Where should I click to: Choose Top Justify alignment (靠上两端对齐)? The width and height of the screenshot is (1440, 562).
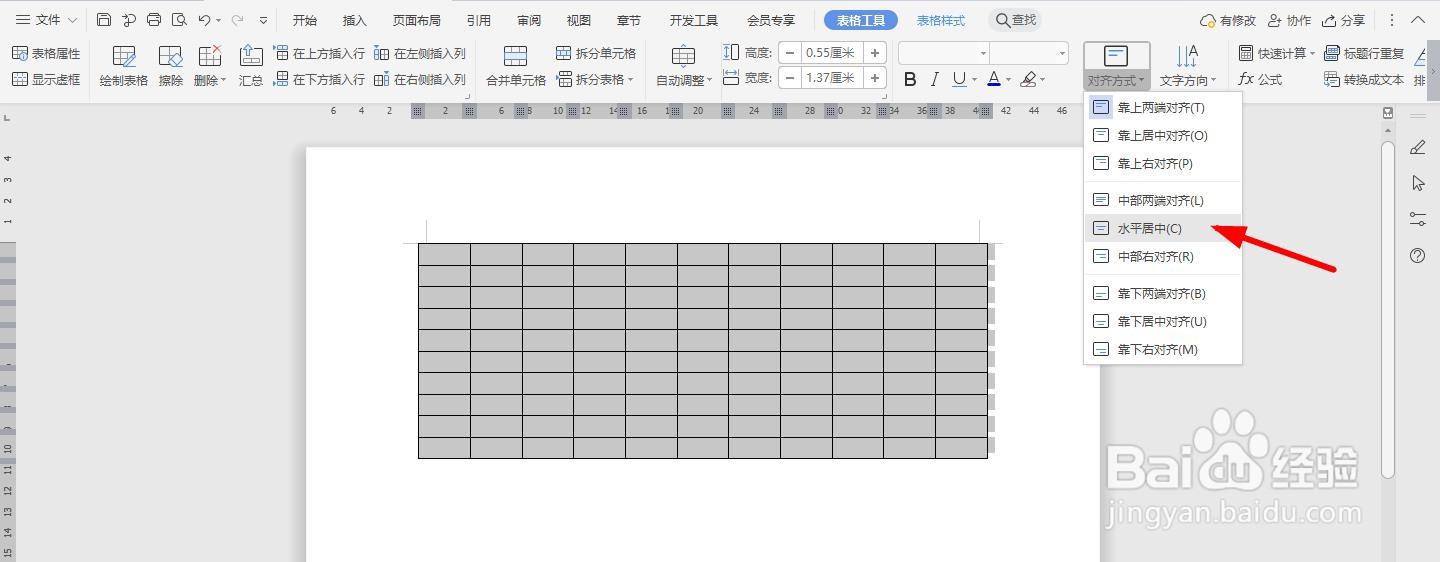pyautogui.click(x=1163, y=107)
